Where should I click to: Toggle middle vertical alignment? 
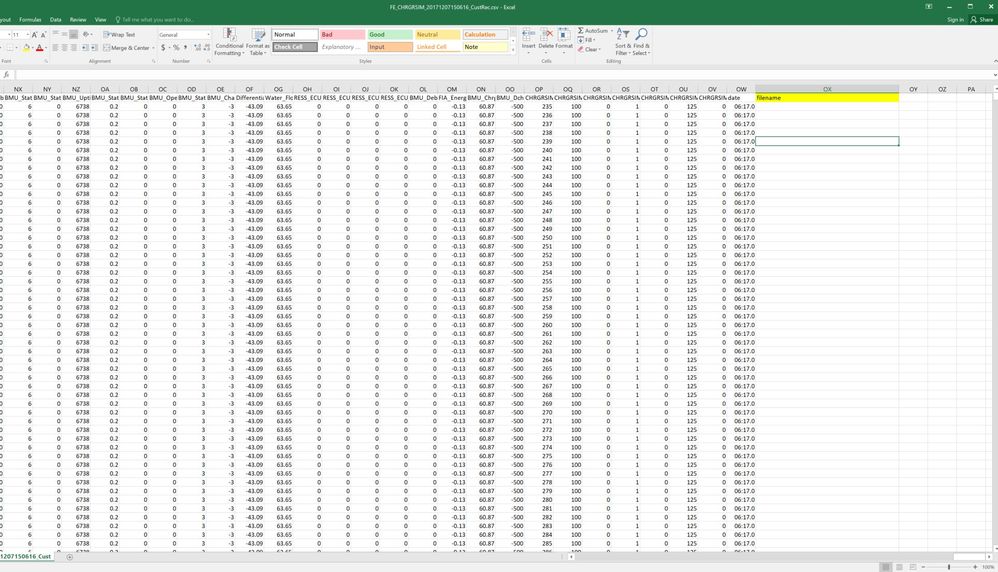coord(64,34)
